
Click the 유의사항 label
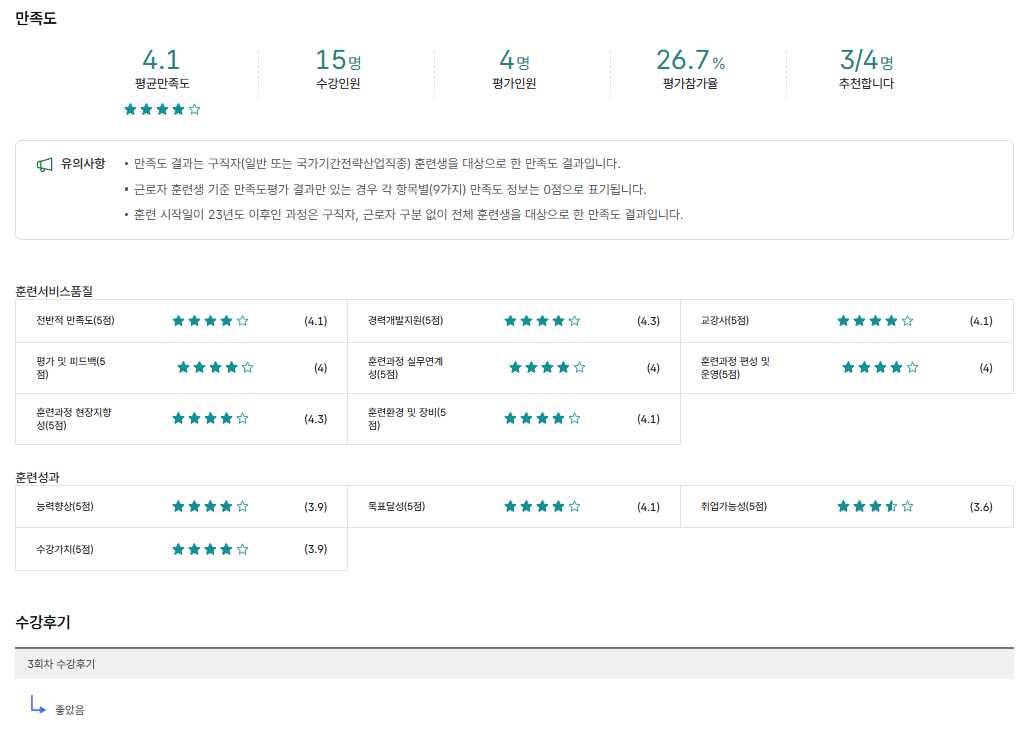pos(83,164)
